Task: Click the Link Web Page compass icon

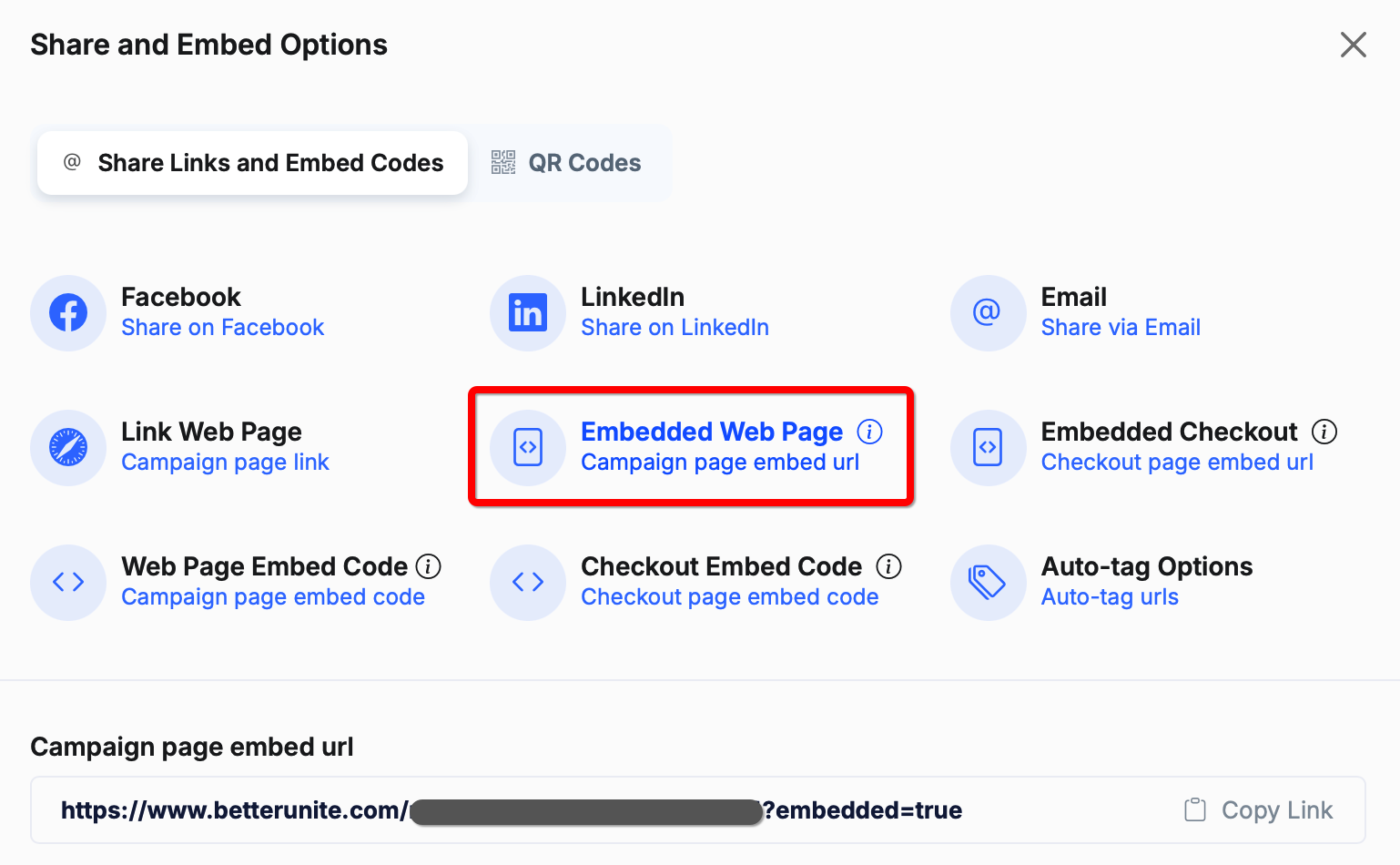Action: click(68, 447)
